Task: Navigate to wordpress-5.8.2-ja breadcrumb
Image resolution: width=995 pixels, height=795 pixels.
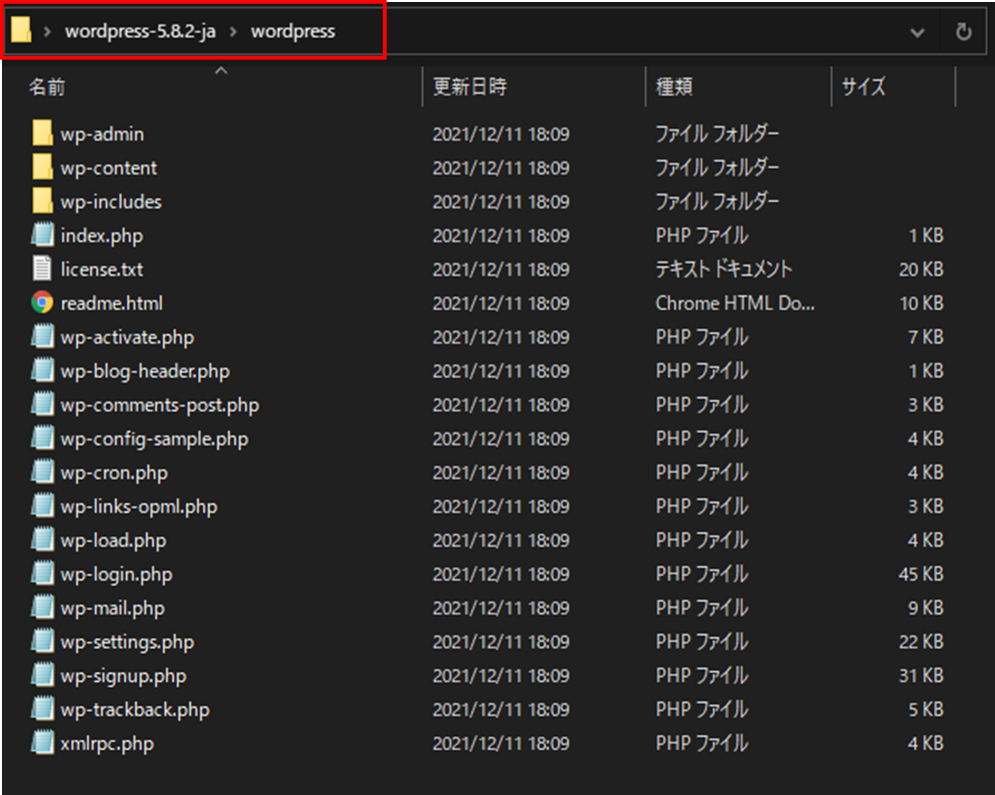Action: [x=140, y=32]
